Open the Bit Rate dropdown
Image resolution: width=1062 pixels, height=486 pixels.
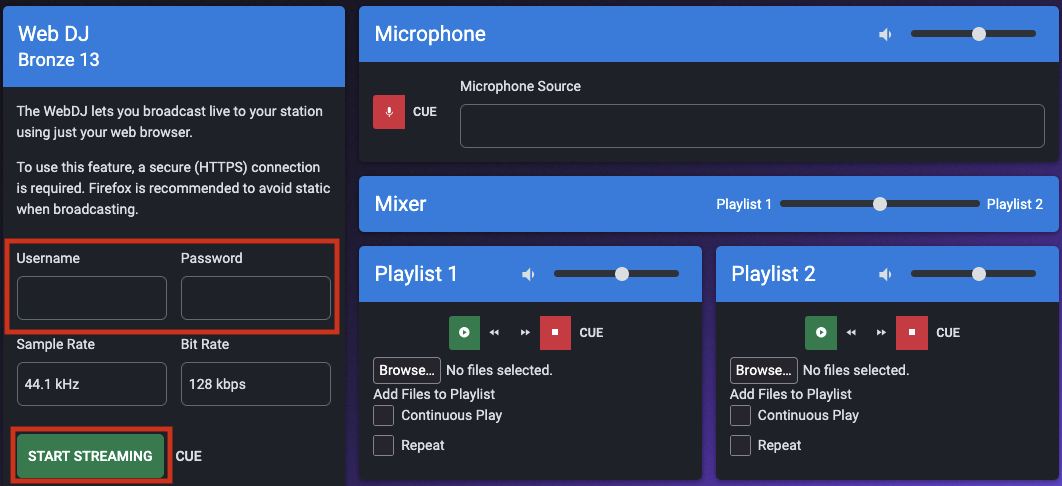pos(255,384)
